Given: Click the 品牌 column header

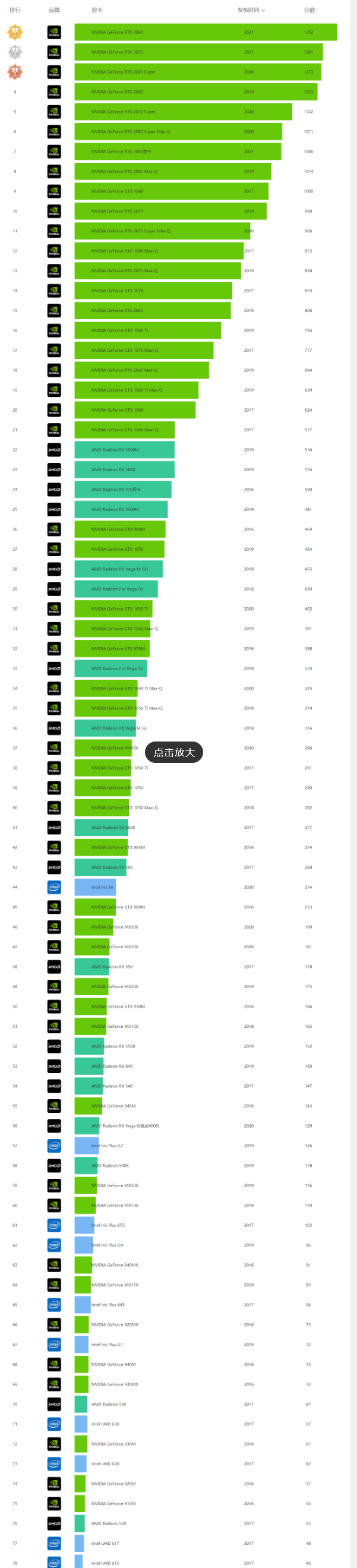Looking at the screenshot, I should (54, 10).
